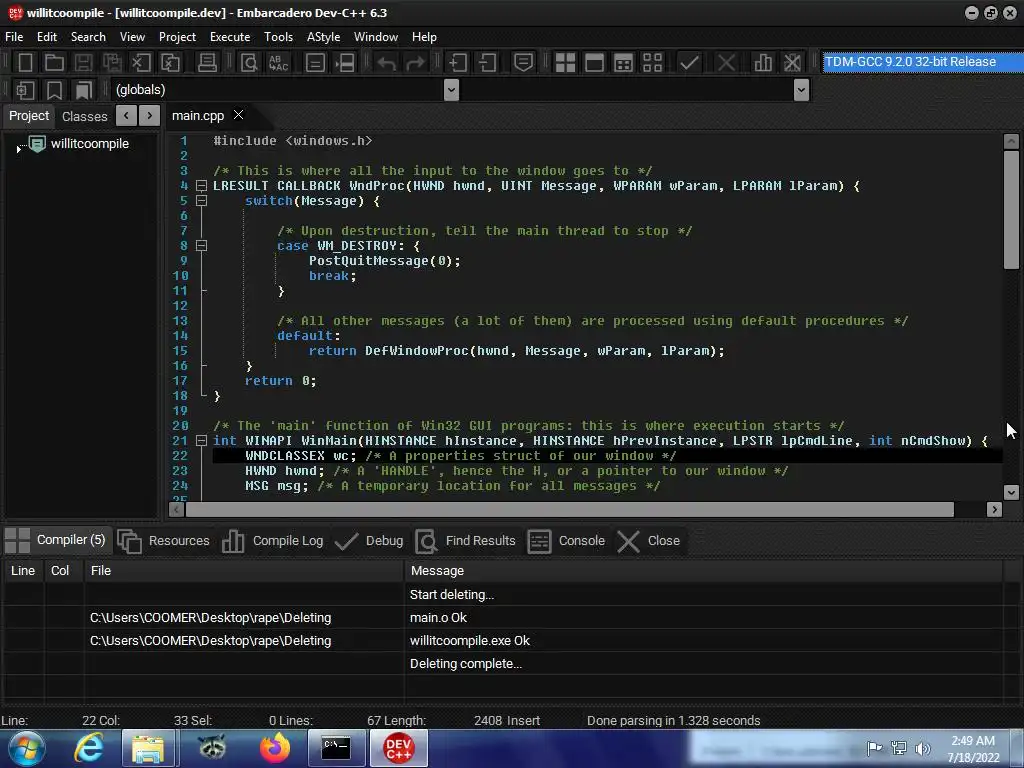Switch to the Classes tab
Viewport: 1024px width, 768px height.
point(84,116)
